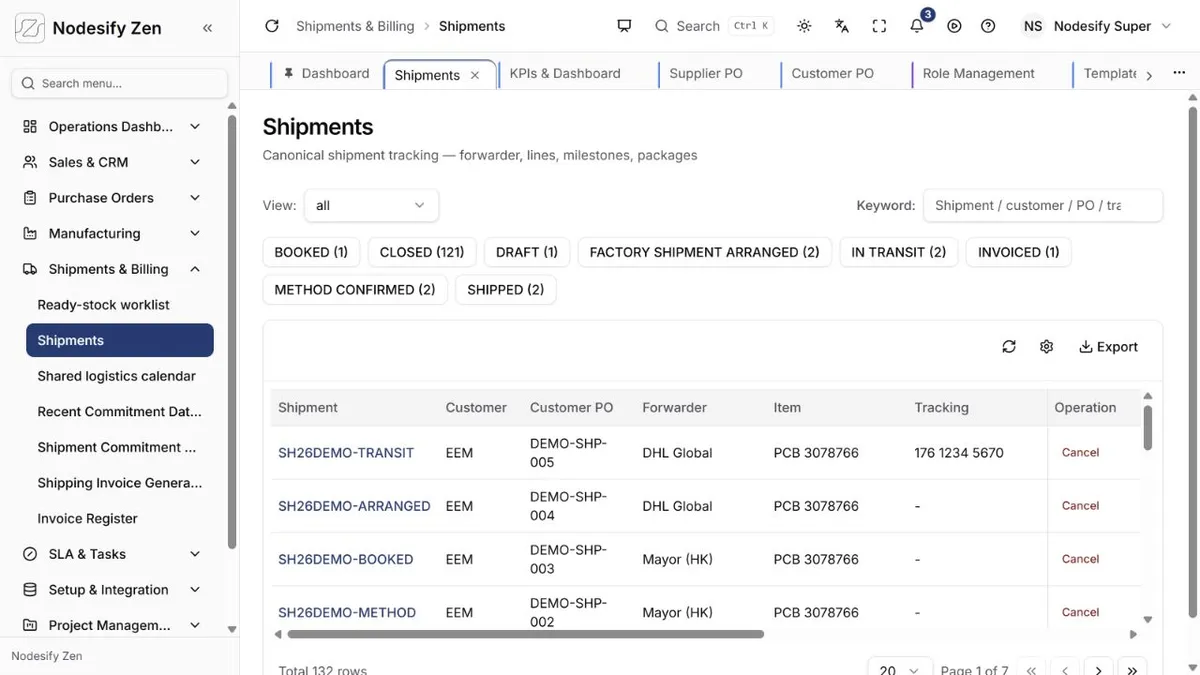The width and height of the screenshot is (1200, 675).
Task: Open the help question mark icon
Action: [988, 26]
